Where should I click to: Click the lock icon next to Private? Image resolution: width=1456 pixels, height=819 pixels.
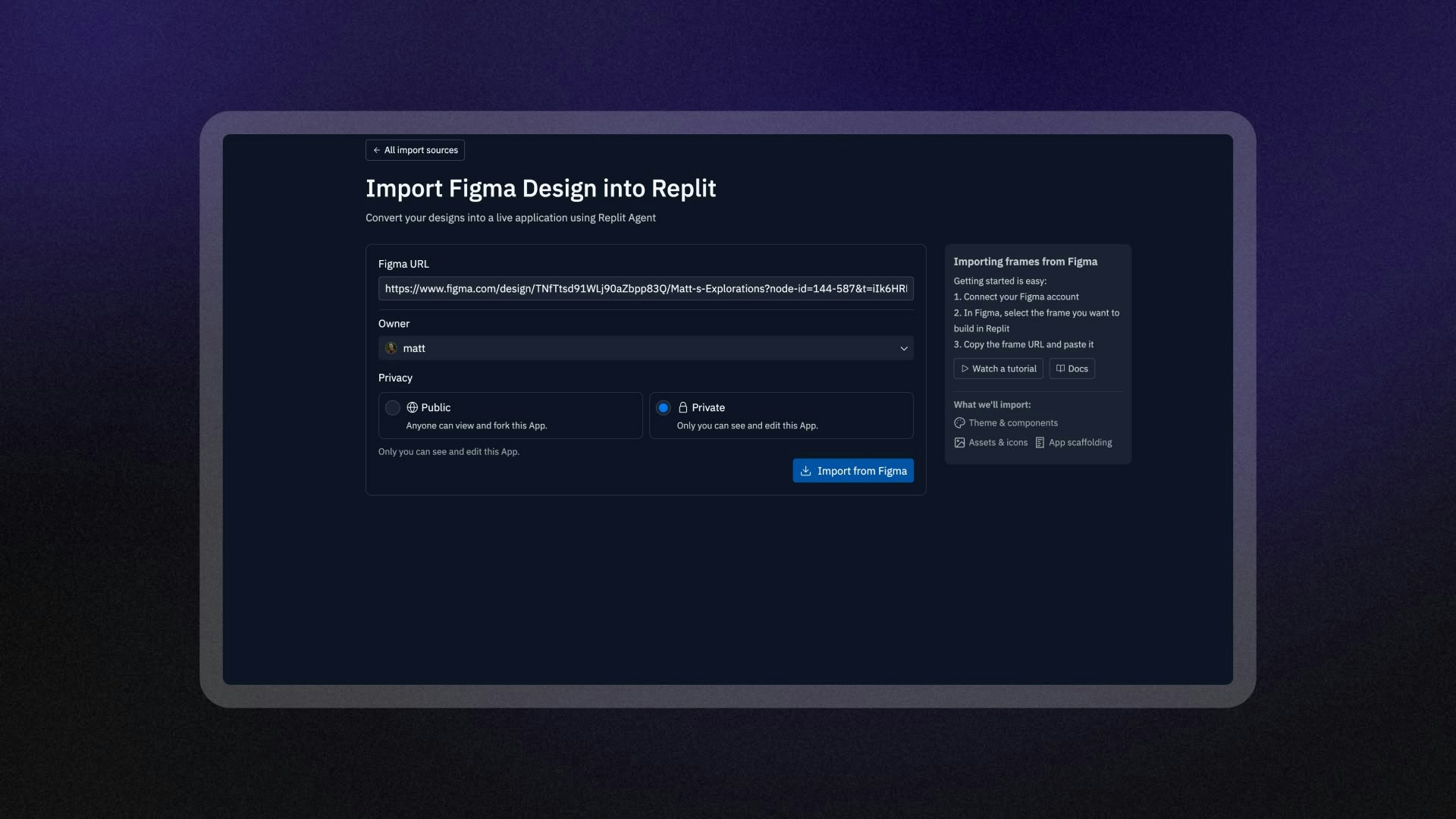(x=682, y=408)
